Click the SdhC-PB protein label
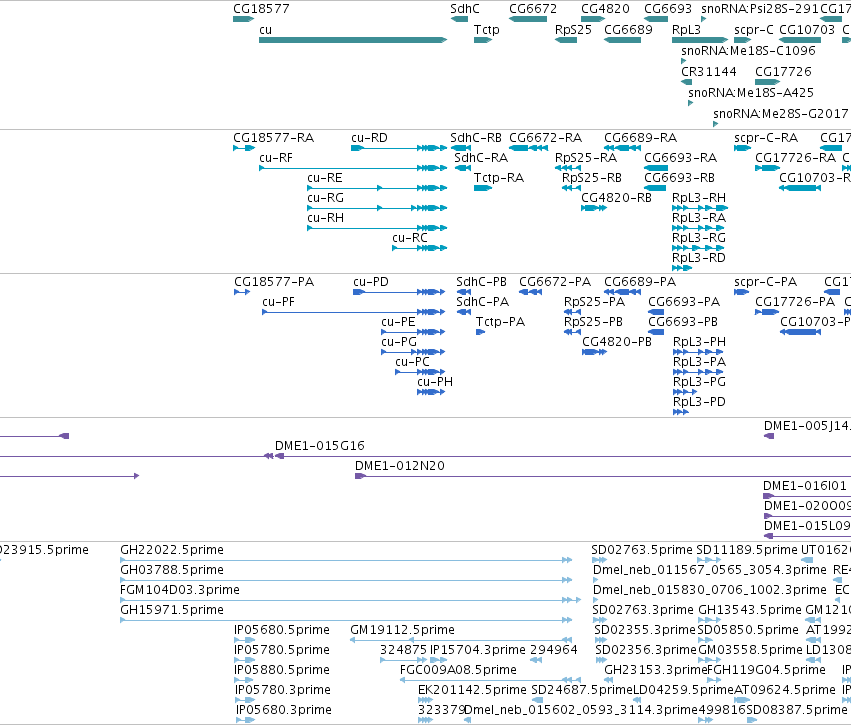Screen dimensions: 851x725 click(481, 282)
